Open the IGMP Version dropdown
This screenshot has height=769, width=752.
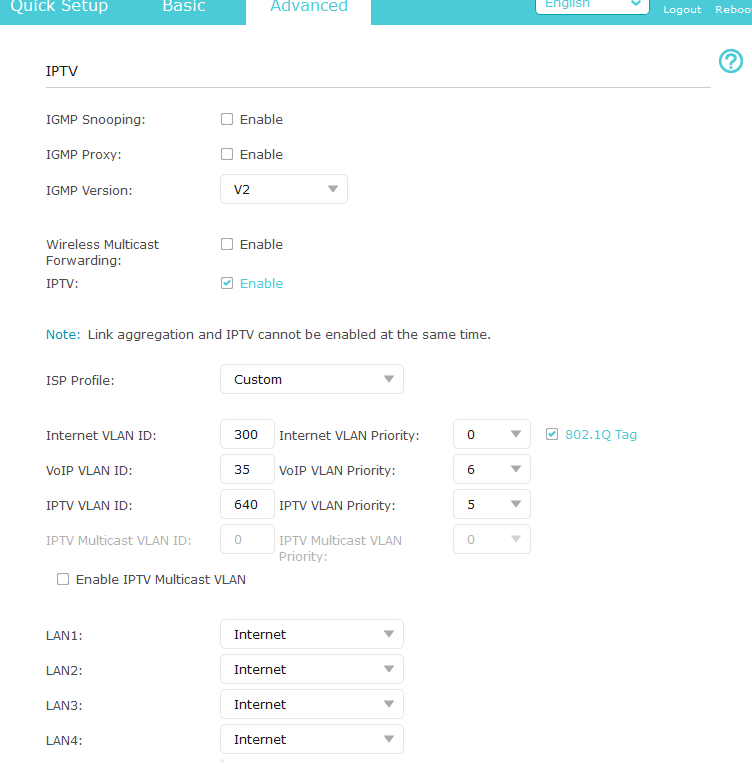pyautogui.click(x=284, y=189)
